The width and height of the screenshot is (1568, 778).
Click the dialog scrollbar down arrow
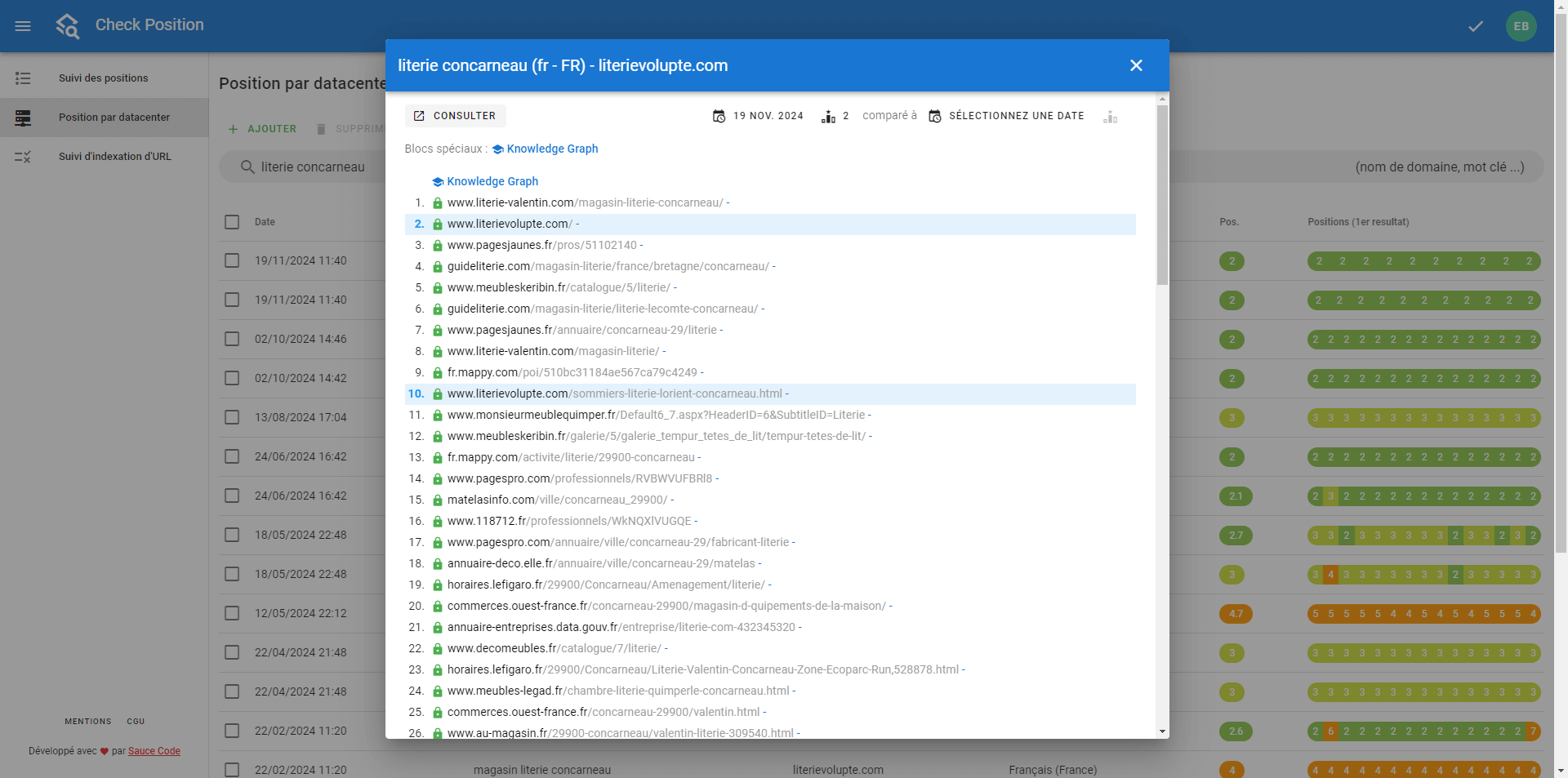click(x=1162, y=731)
